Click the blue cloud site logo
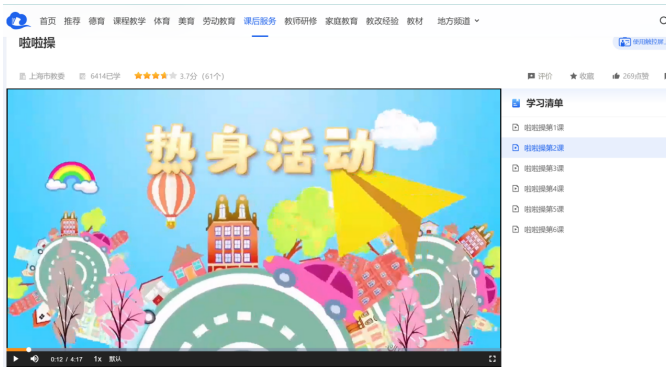This screenshot has height=372, width=671. click(x=18, y=21)
